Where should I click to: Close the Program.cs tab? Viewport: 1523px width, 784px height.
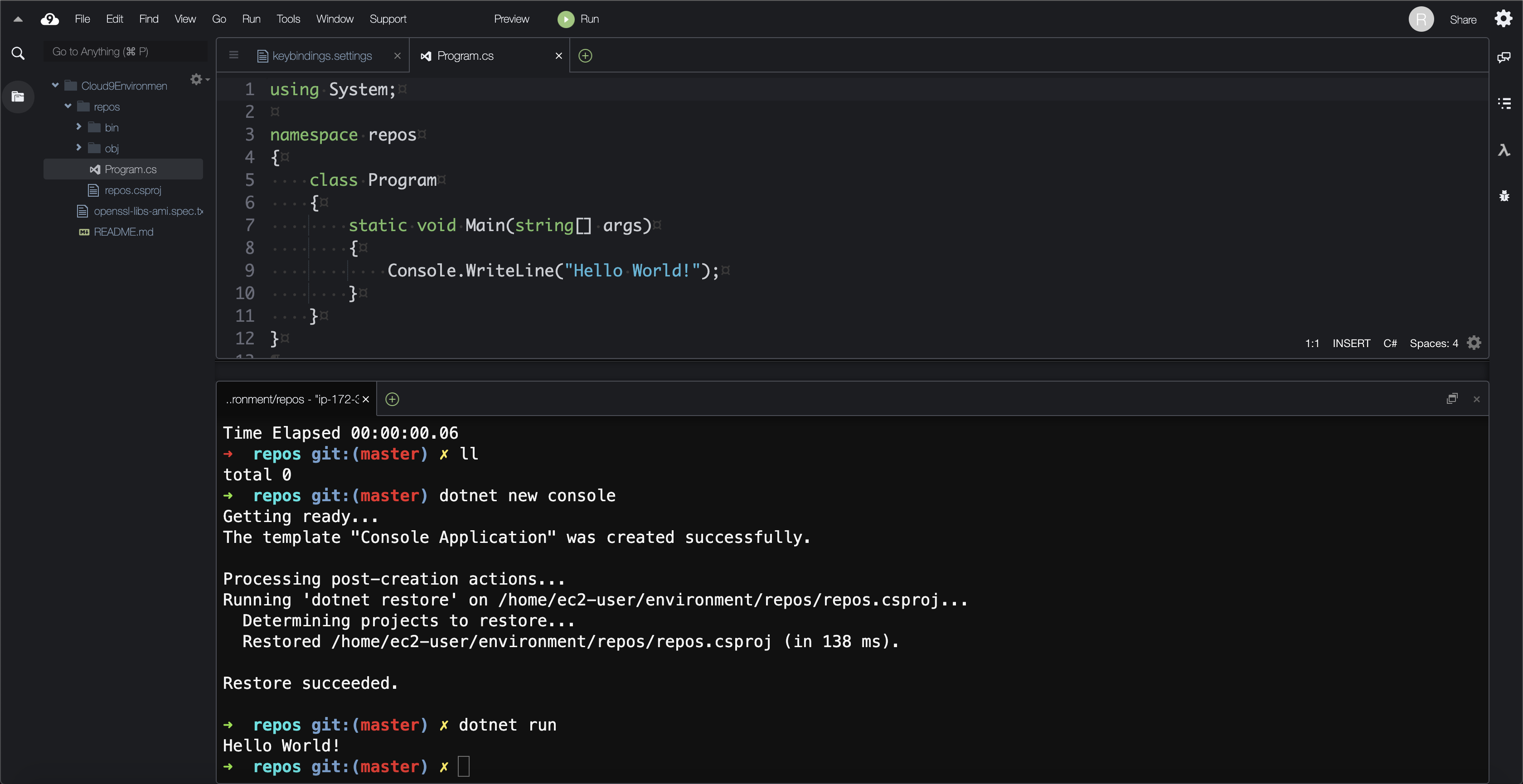[559, 56]
